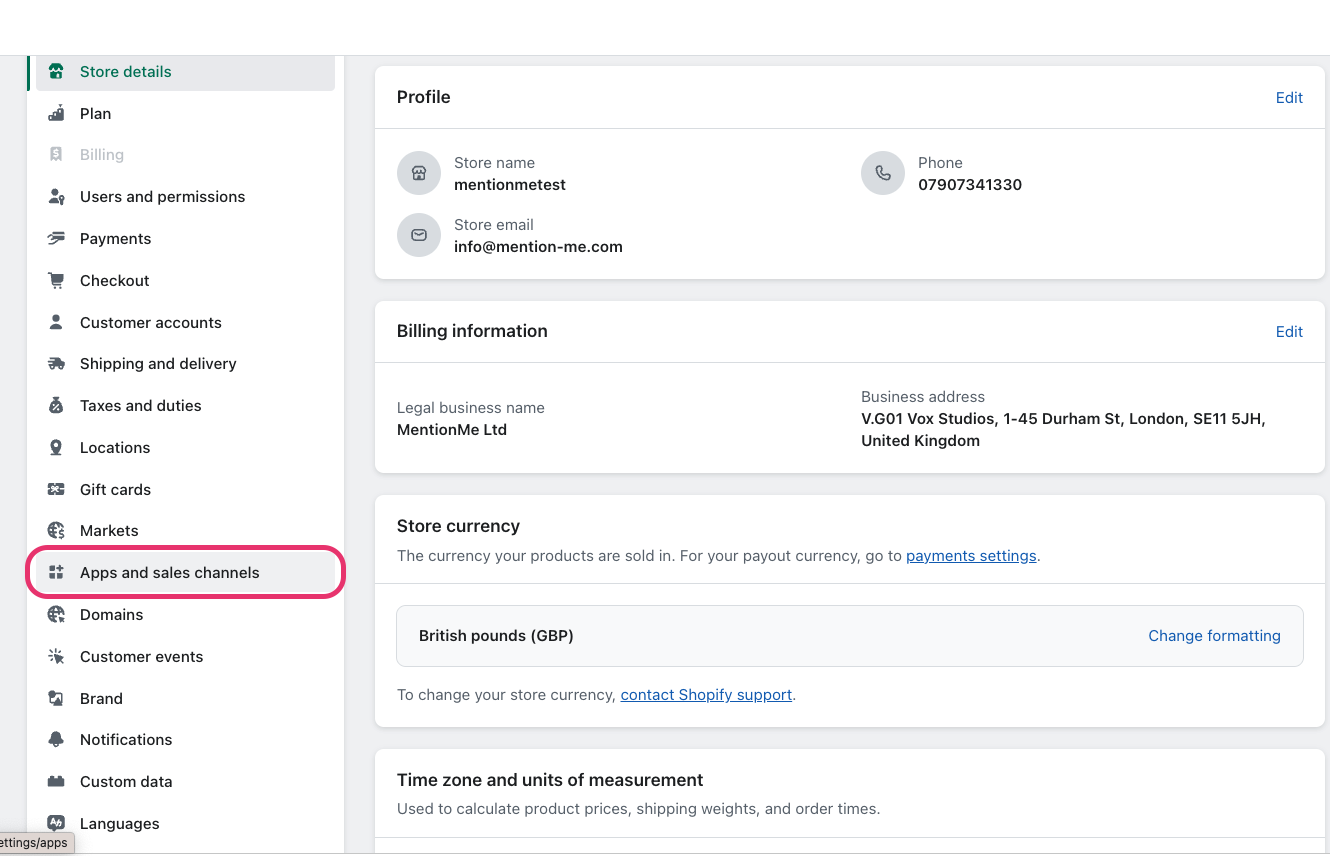Follow the payments settings link
1330x856 pixels.
971,556
